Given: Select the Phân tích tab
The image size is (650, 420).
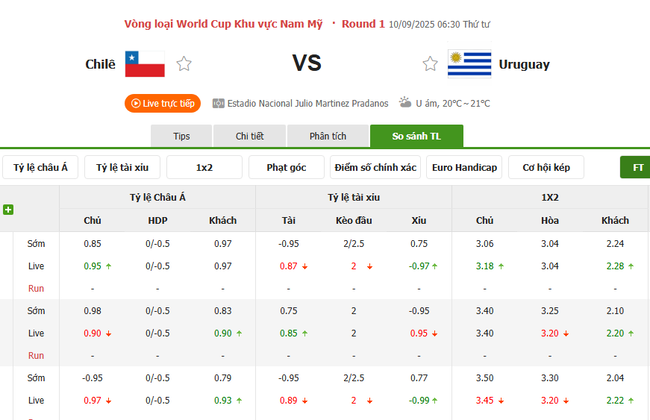Looking at the screenshot, I should point(327,136).
